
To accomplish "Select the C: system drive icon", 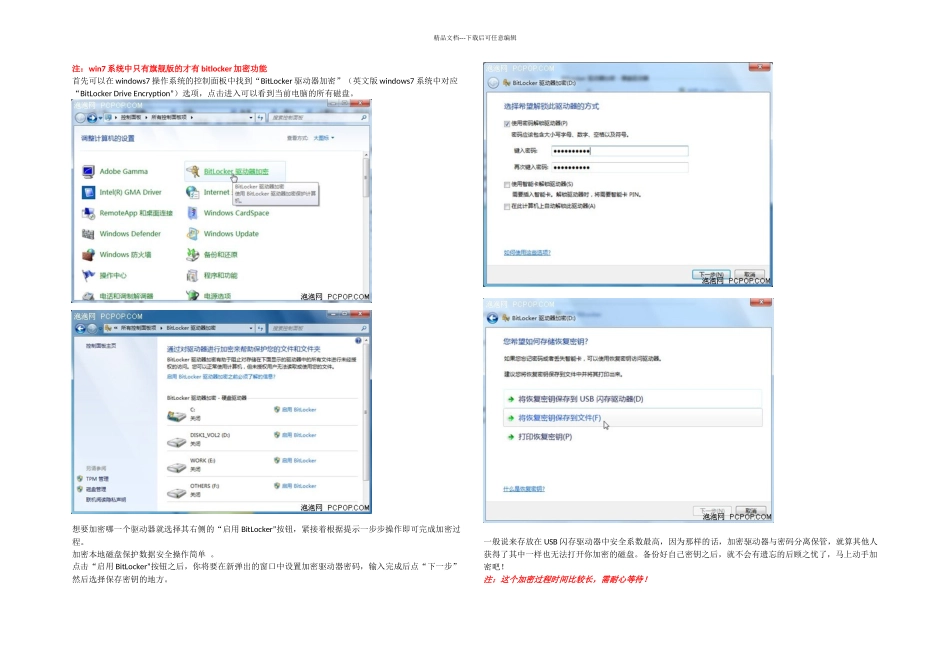I will point(176,416).
